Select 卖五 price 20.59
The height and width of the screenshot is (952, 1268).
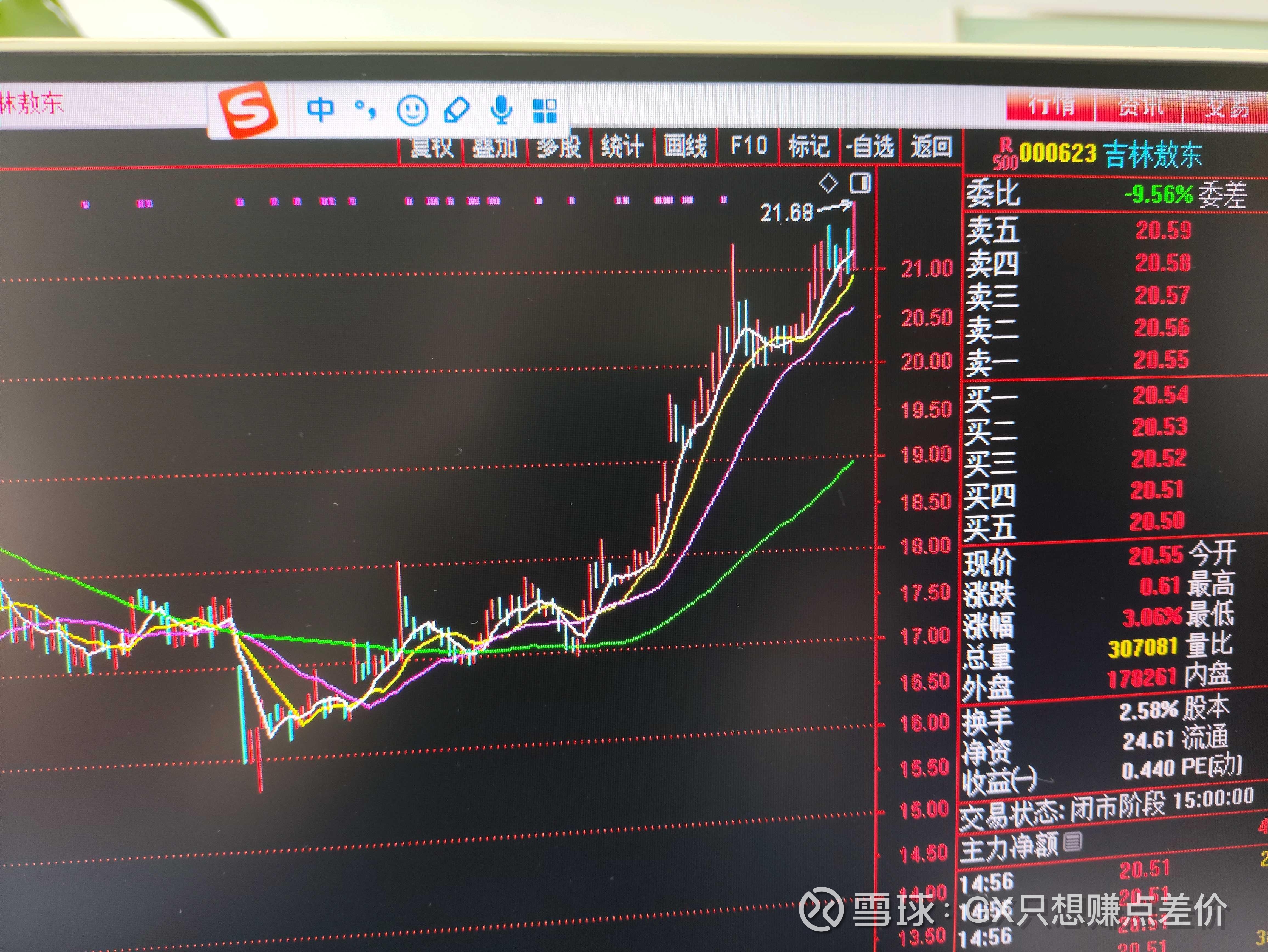[1164, 230]
